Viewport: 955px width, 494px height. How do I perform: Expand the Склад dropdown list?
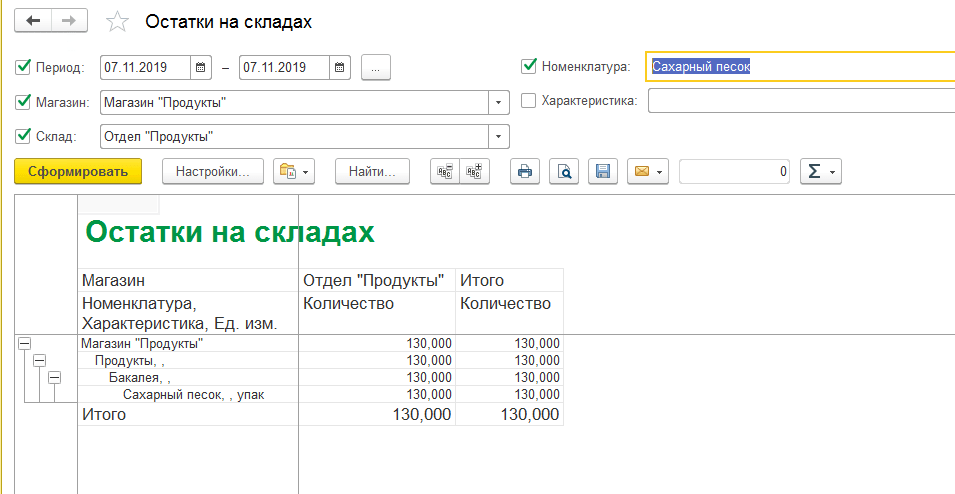498,137
